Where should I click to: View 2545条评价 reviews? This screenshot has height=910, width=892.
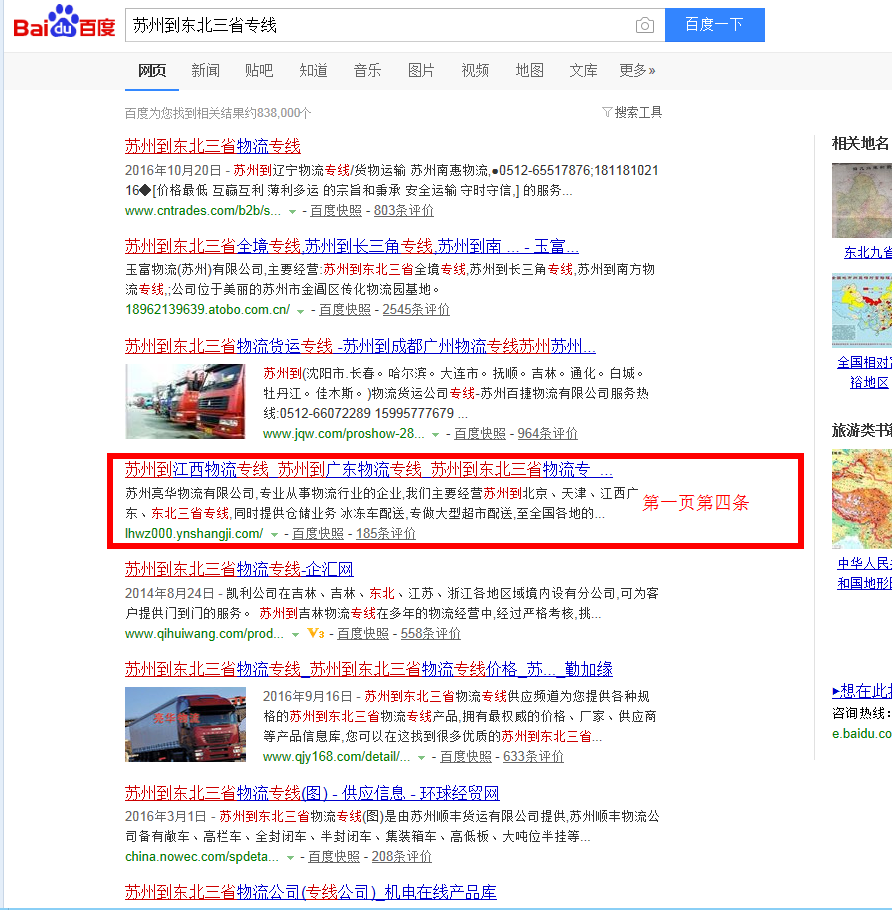[x=416, y=310]
